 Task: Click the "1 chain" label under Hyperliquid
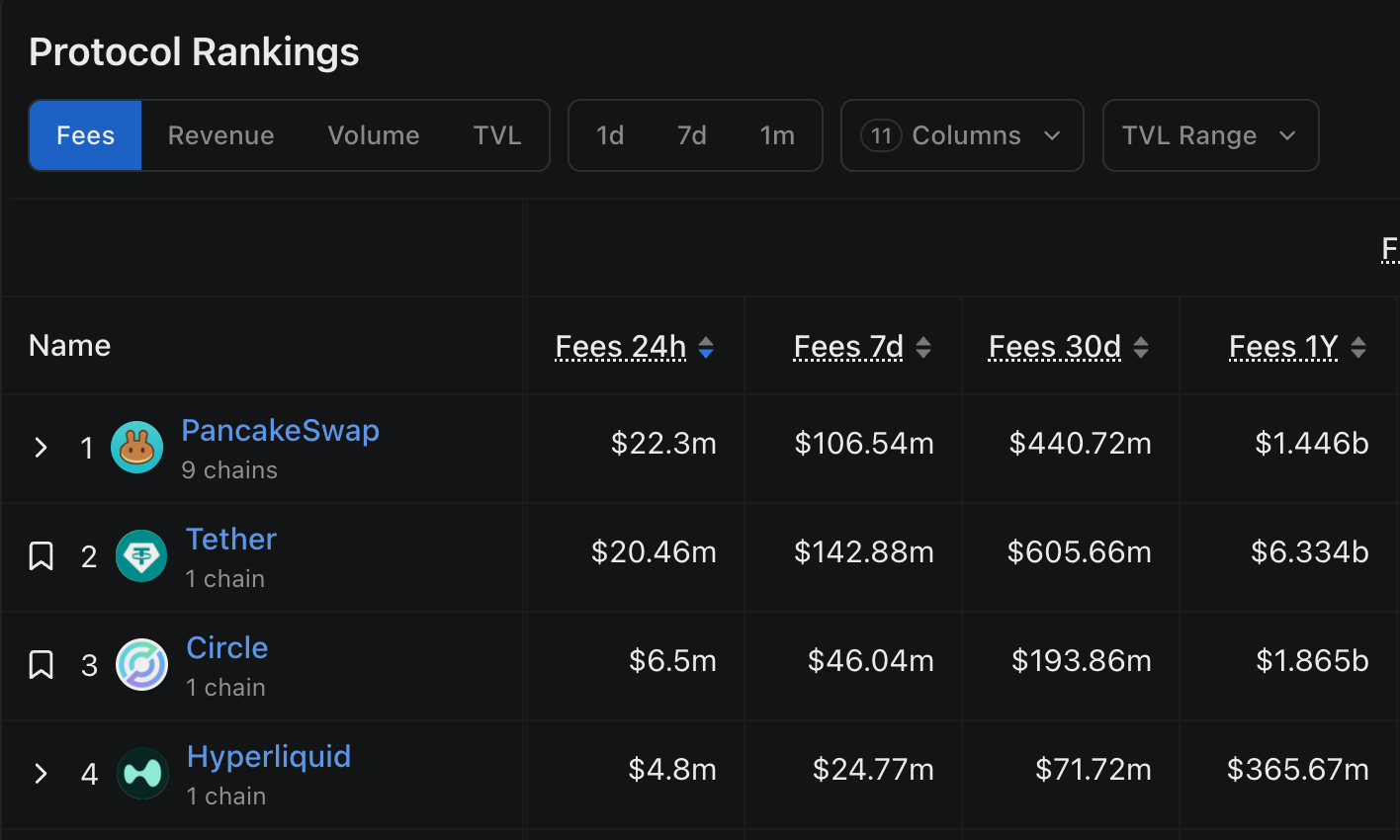click(225, 797)
